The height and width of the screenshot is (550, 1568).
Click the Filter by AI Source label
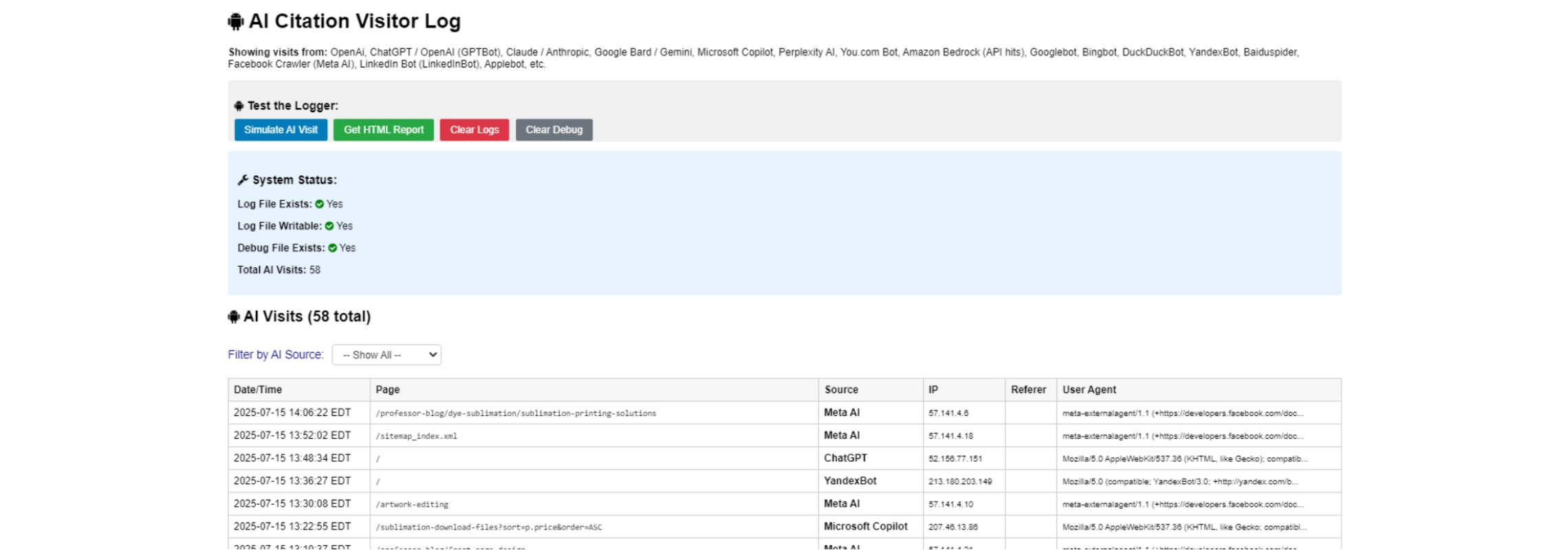[x=276, y=355]
